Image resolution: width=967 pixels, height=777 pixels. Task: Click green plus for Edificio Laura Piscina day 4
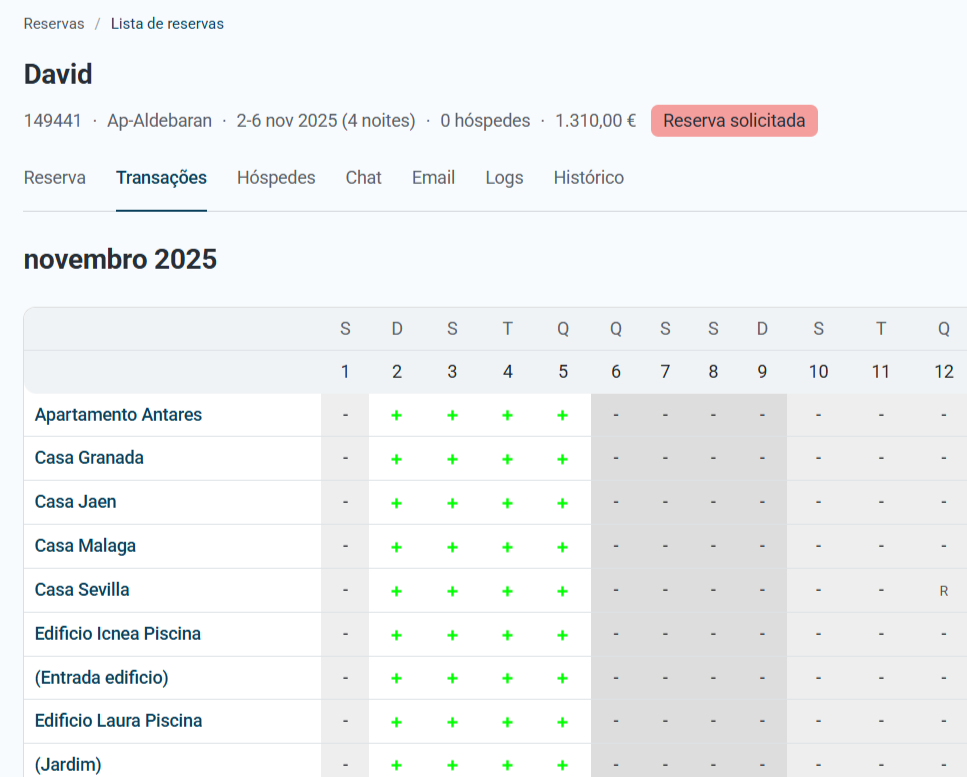pyautogui.click(x=508, y=722)
